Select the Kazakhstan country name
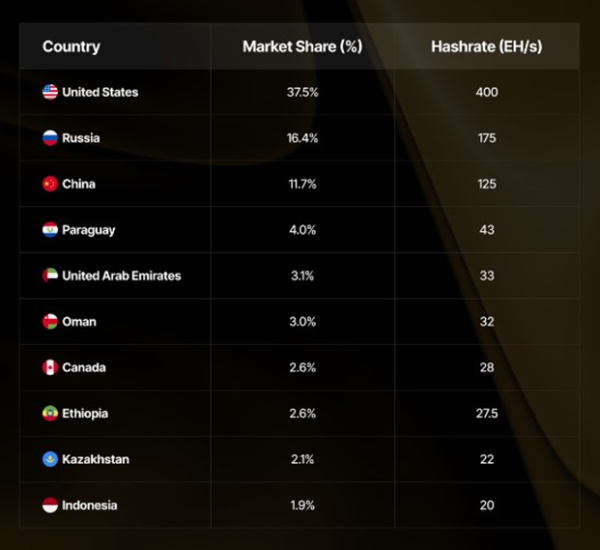This screenshot has height=550, width=600. coord(95,459)
